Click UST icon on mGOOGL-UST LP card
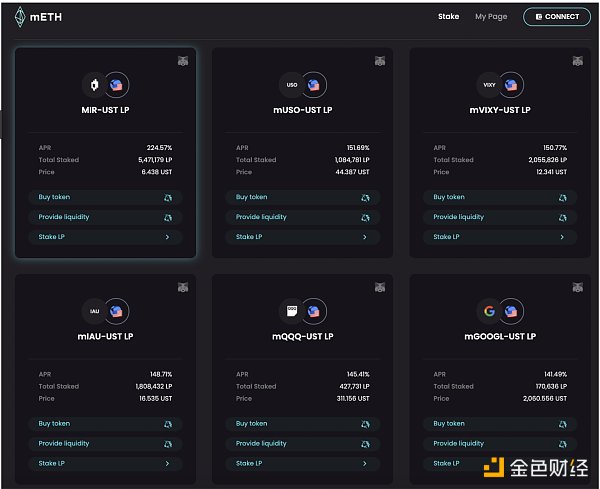This screenshot has height=489, width=600. (x=512, y=311)
